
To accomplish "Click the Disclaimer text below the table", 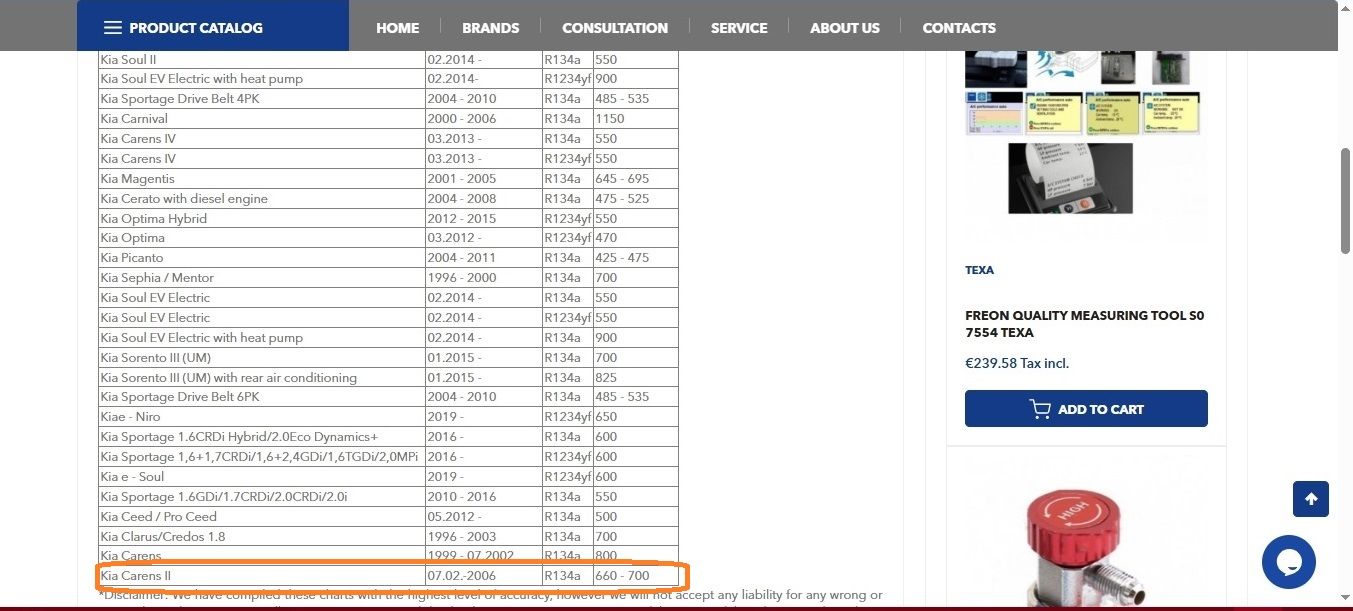I will pyautogui.click(x=490, y=596).
